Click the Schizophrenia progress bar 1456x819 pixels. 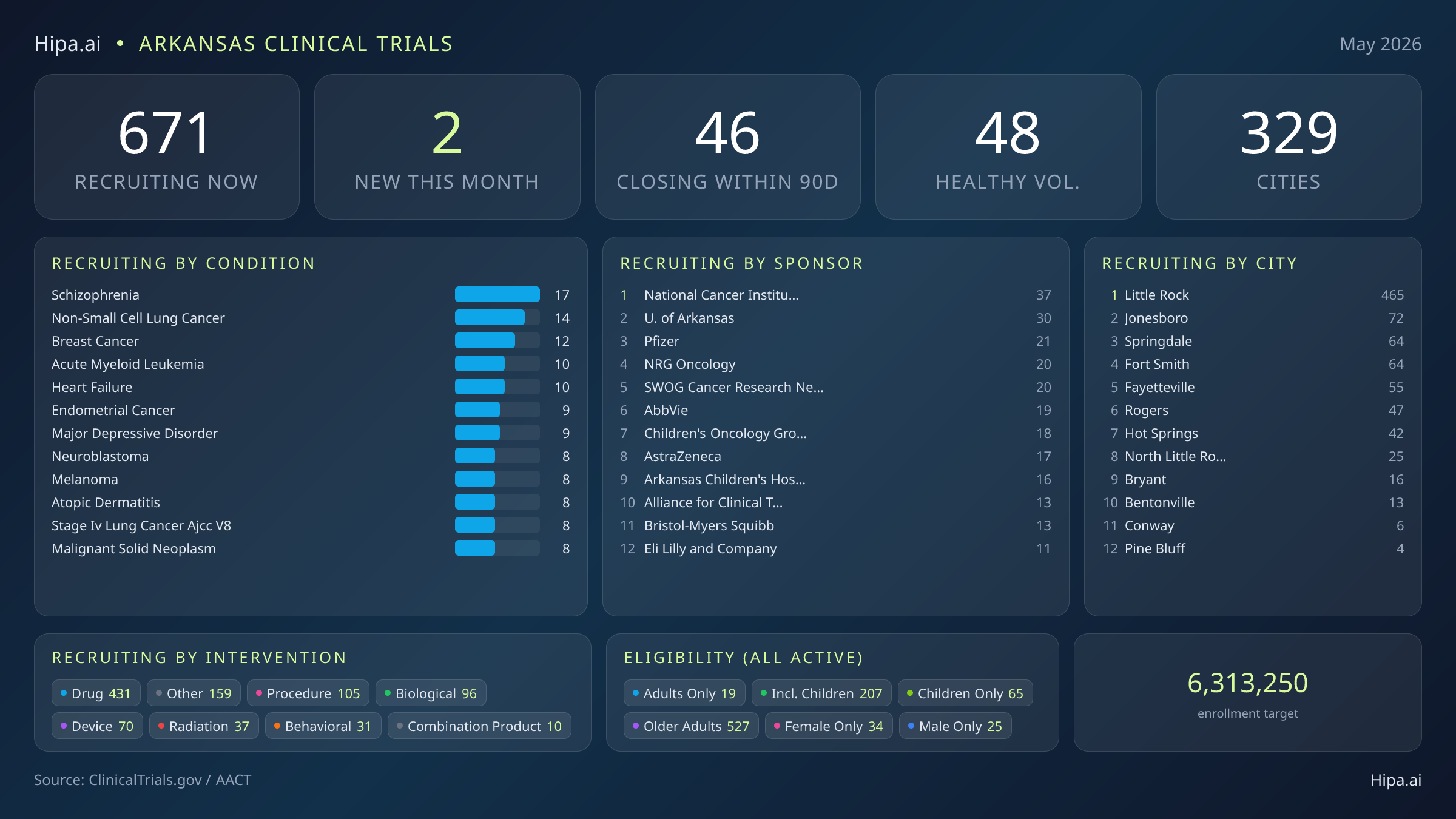click(497, 294)
